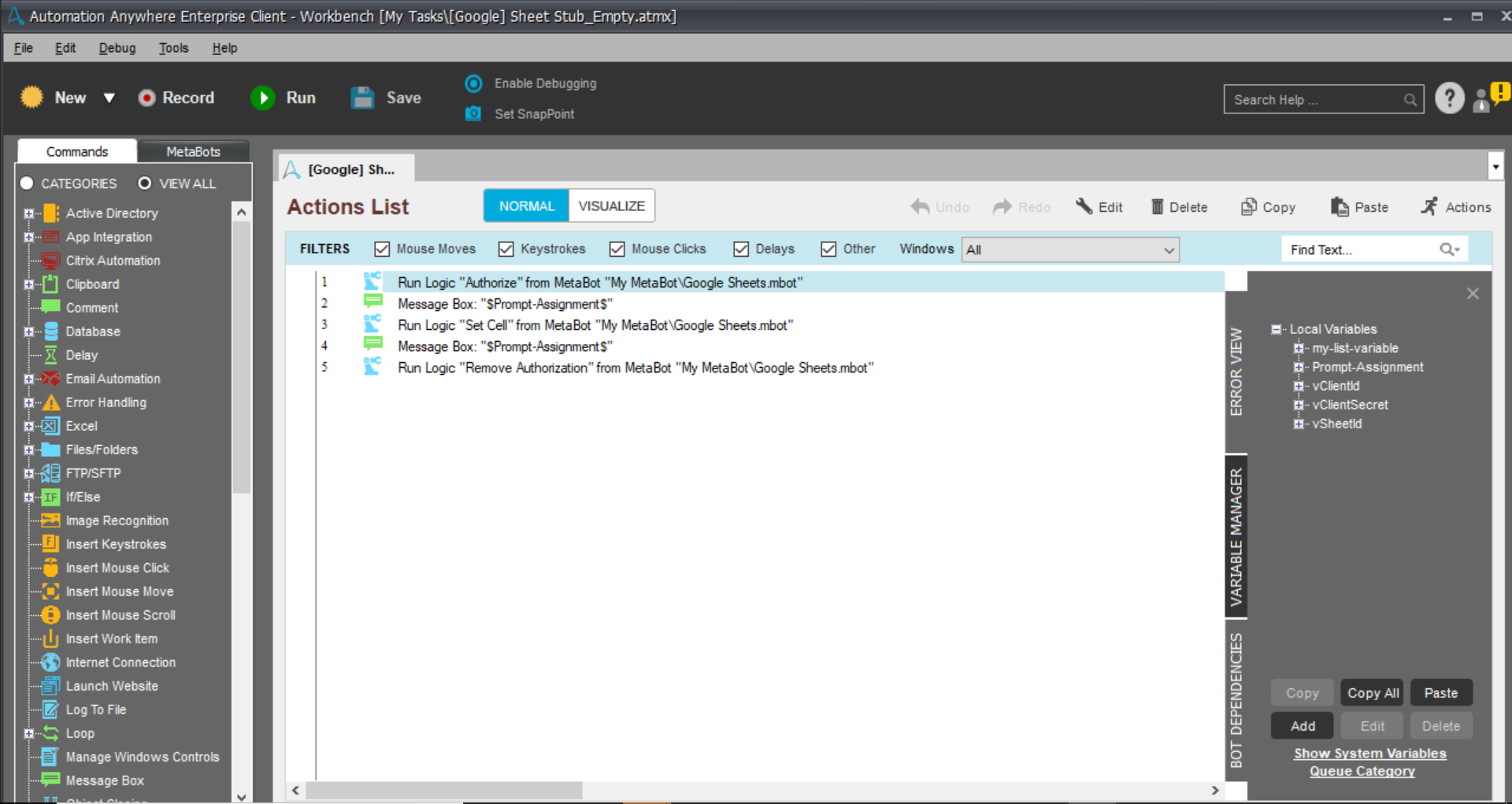The width and height of the screenshot is (1512, 804).
Task: Click the Paste button in Variable Manager
Action: (x=1441, y=693)
